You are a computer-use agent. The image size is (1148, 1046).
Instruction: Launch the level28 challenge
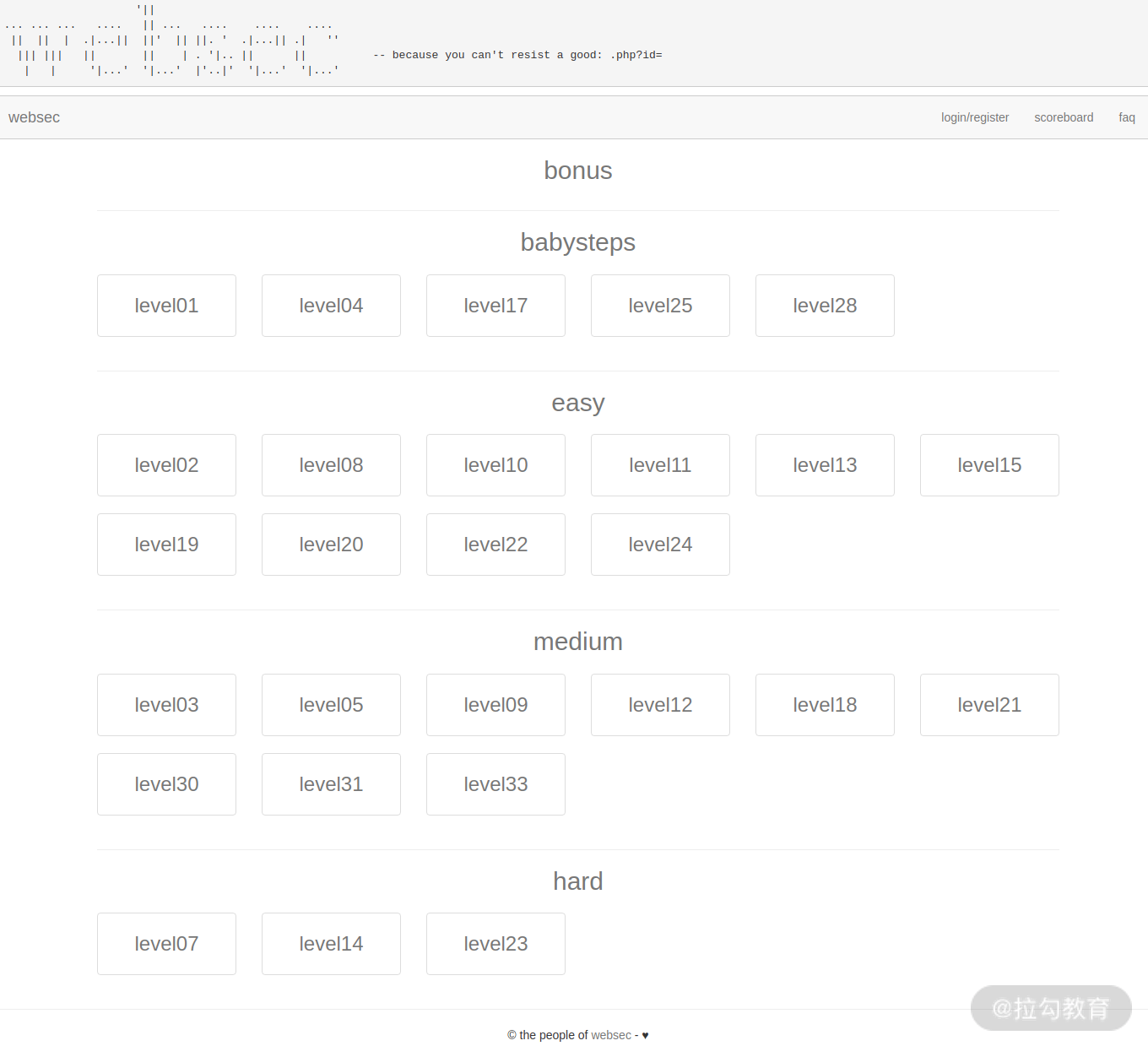[x=825, y=306]
